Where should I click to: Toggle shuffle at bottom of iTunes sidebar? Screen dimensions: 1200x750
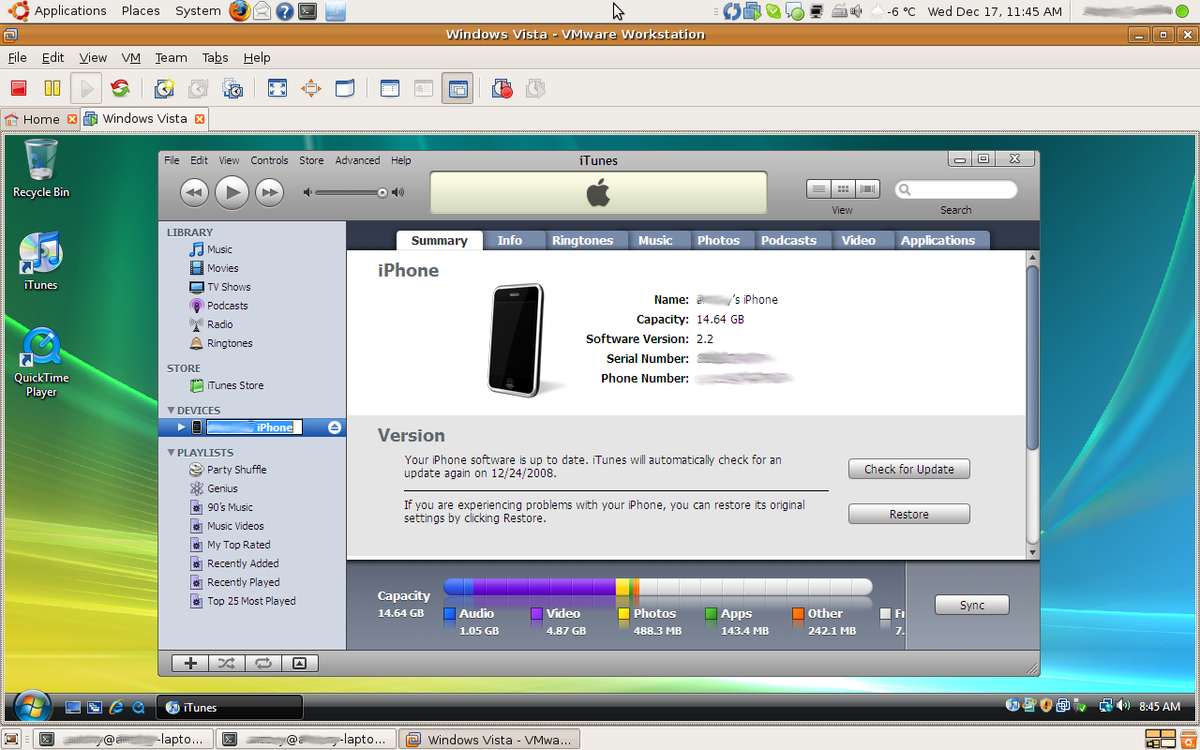click(x=226, y=663)
